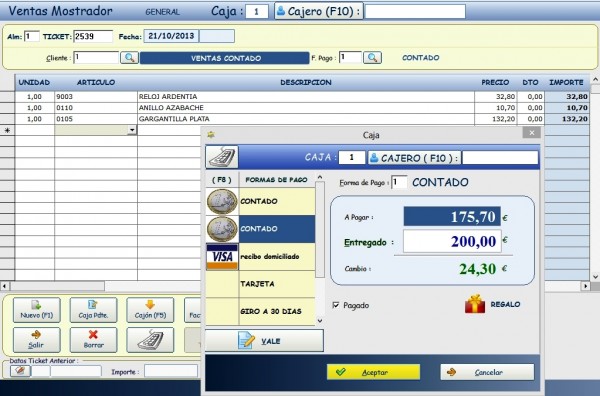Click the F. Pago search magnifier icon
The image size is (600, 396).
tap(372, 58)
